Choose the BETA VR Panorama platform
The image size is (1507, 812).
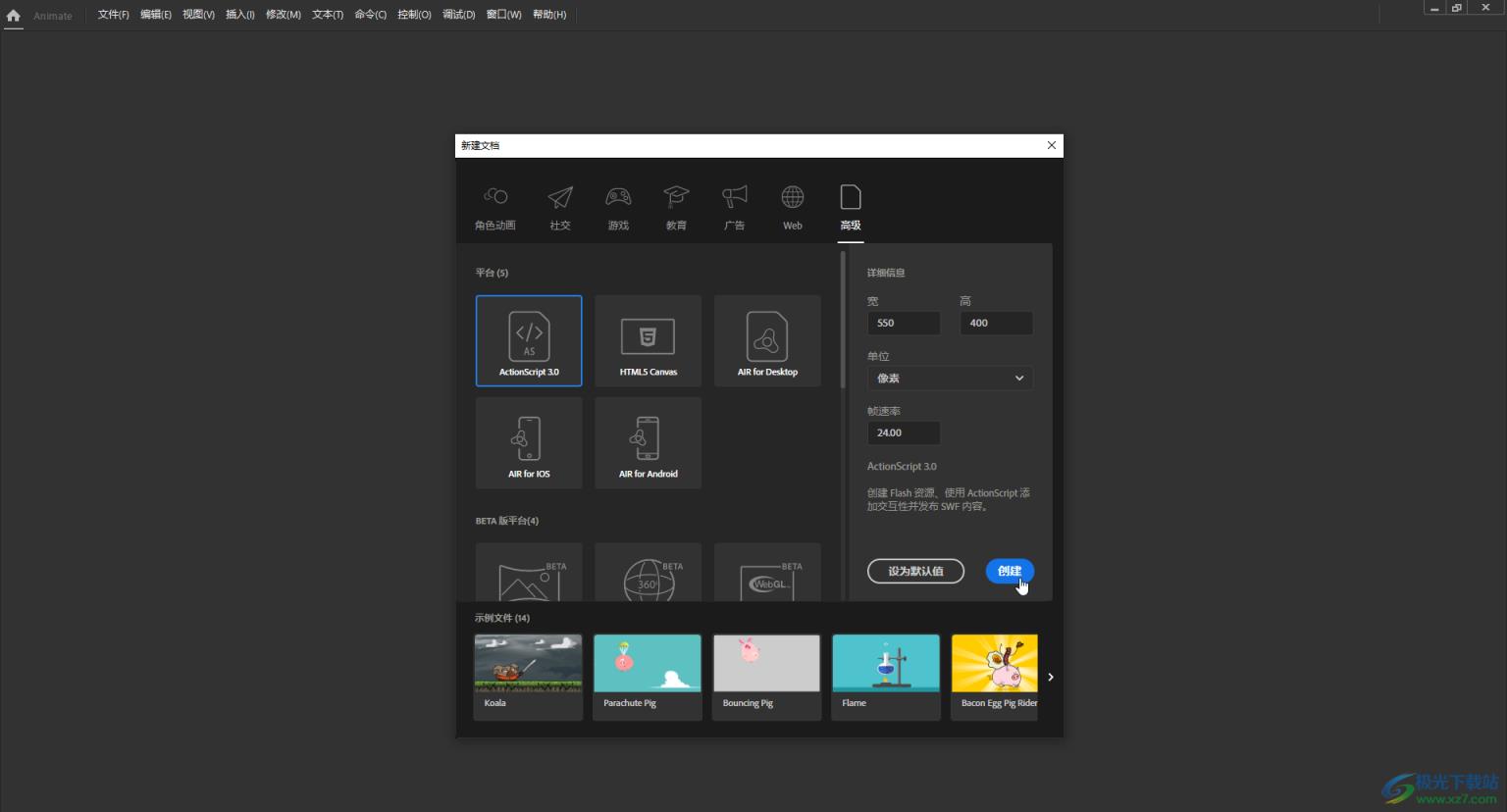pos(529,573)
